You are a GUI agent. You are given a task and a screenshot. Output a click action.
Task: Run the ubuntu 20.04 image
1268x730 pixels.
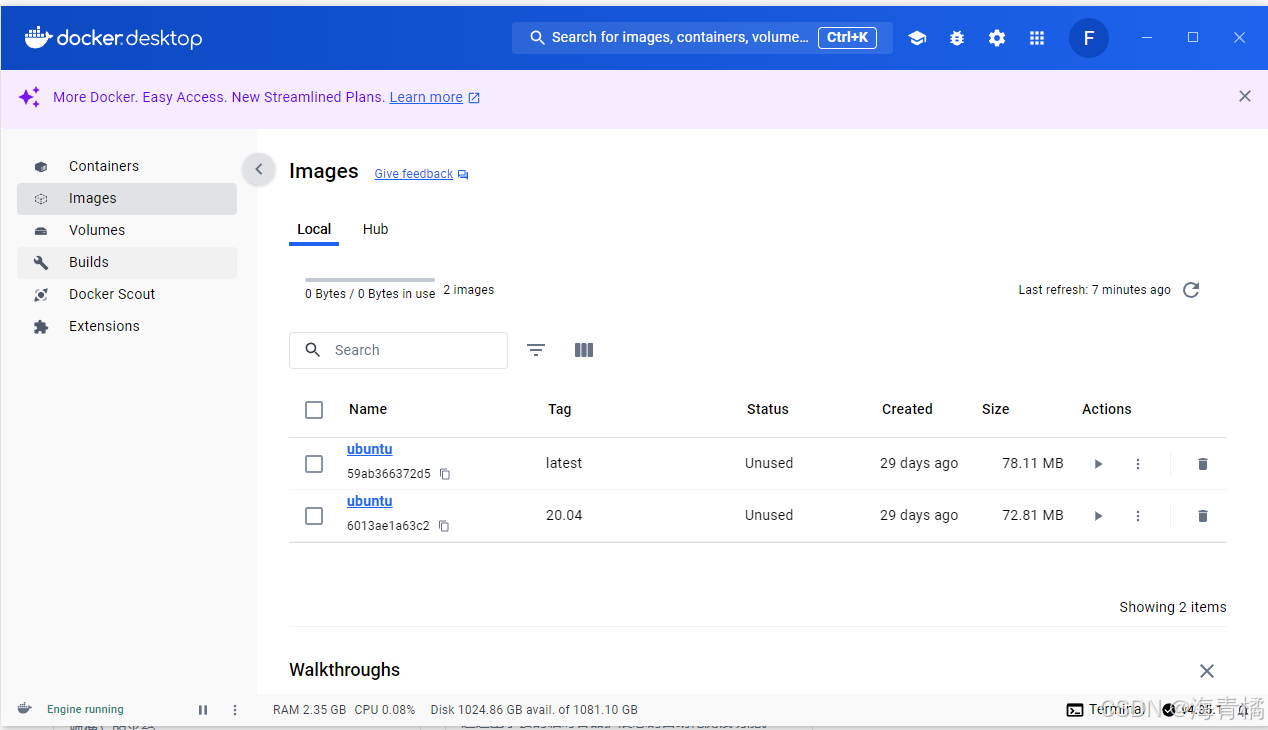click(x=1098, y=516)
